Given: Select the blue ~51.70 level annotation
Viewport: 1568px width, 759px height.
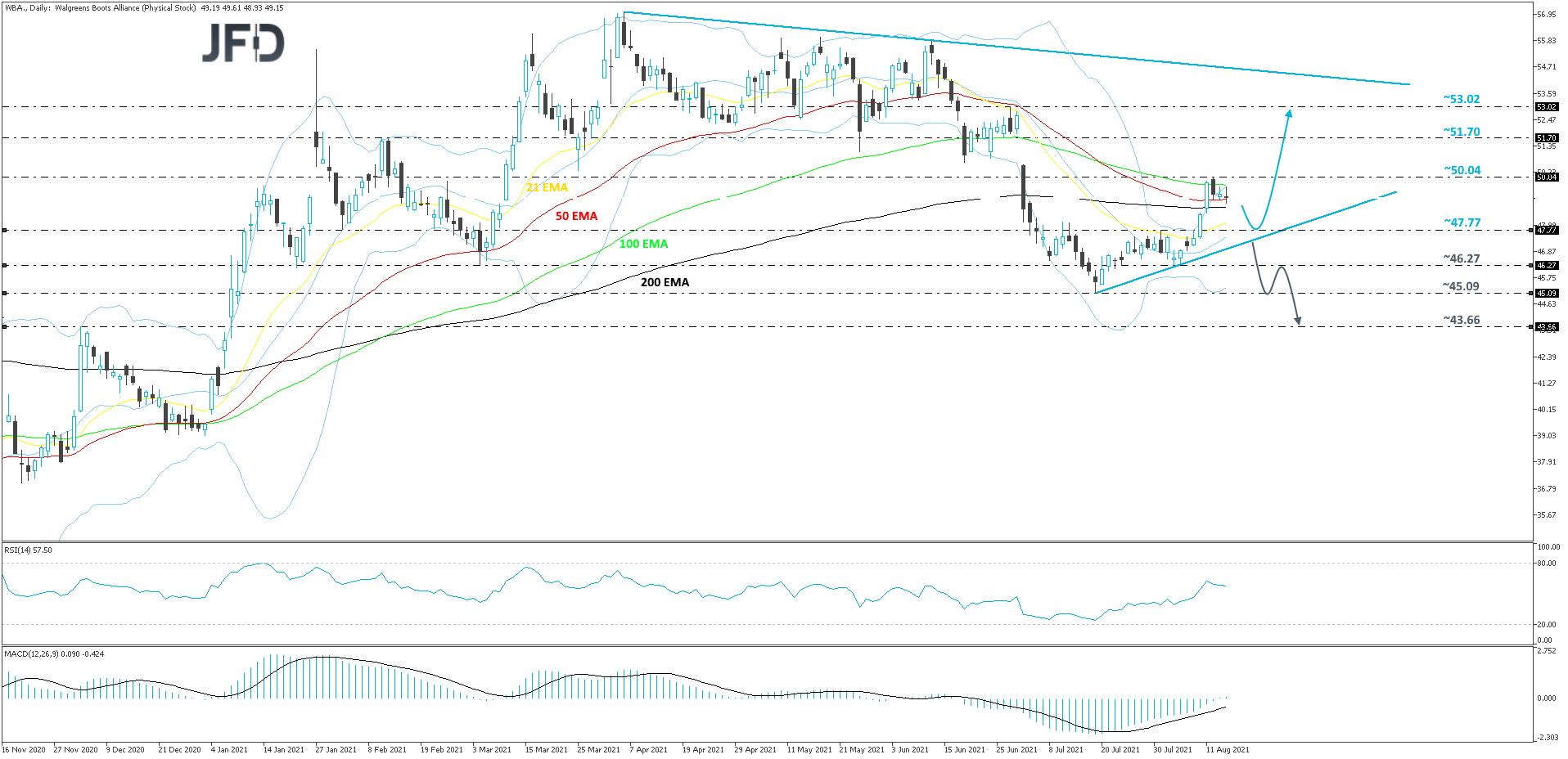Looking at the screenshot, I should [x=1462, y=132].
